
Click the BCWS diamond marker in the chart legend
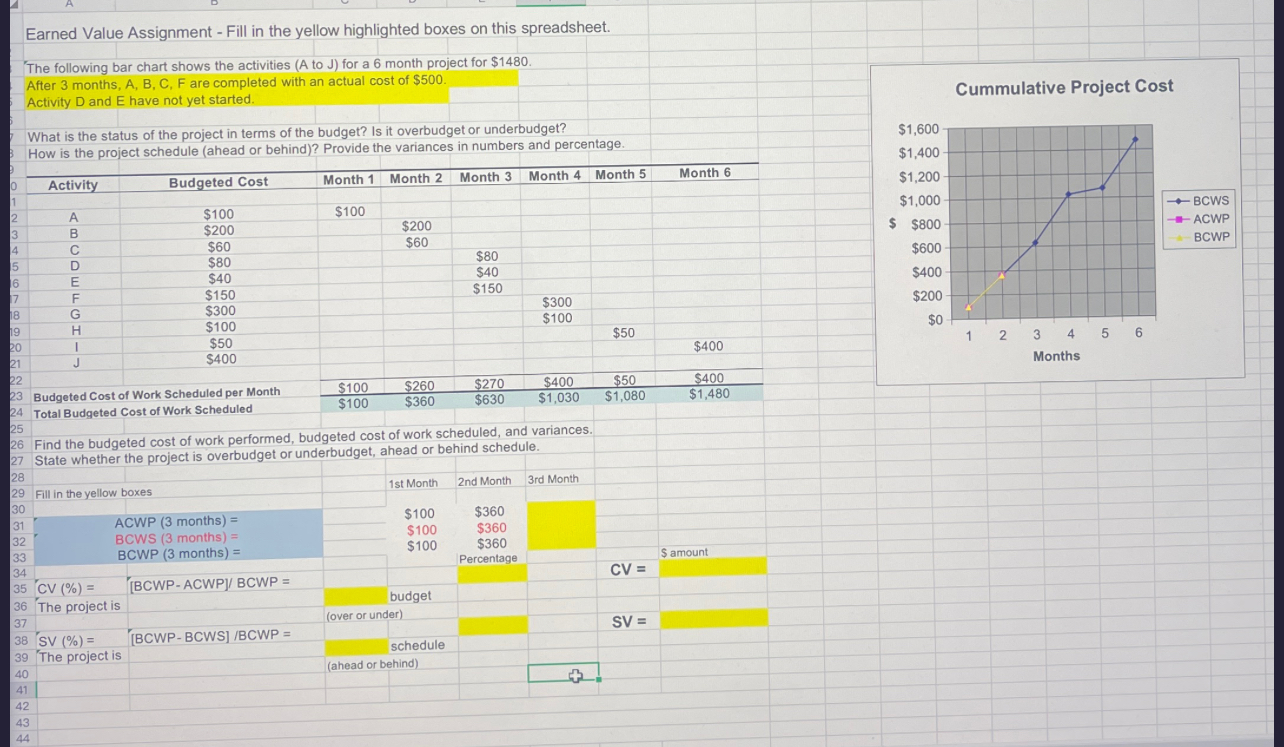pyautogui.click(x=1176, y=201)
